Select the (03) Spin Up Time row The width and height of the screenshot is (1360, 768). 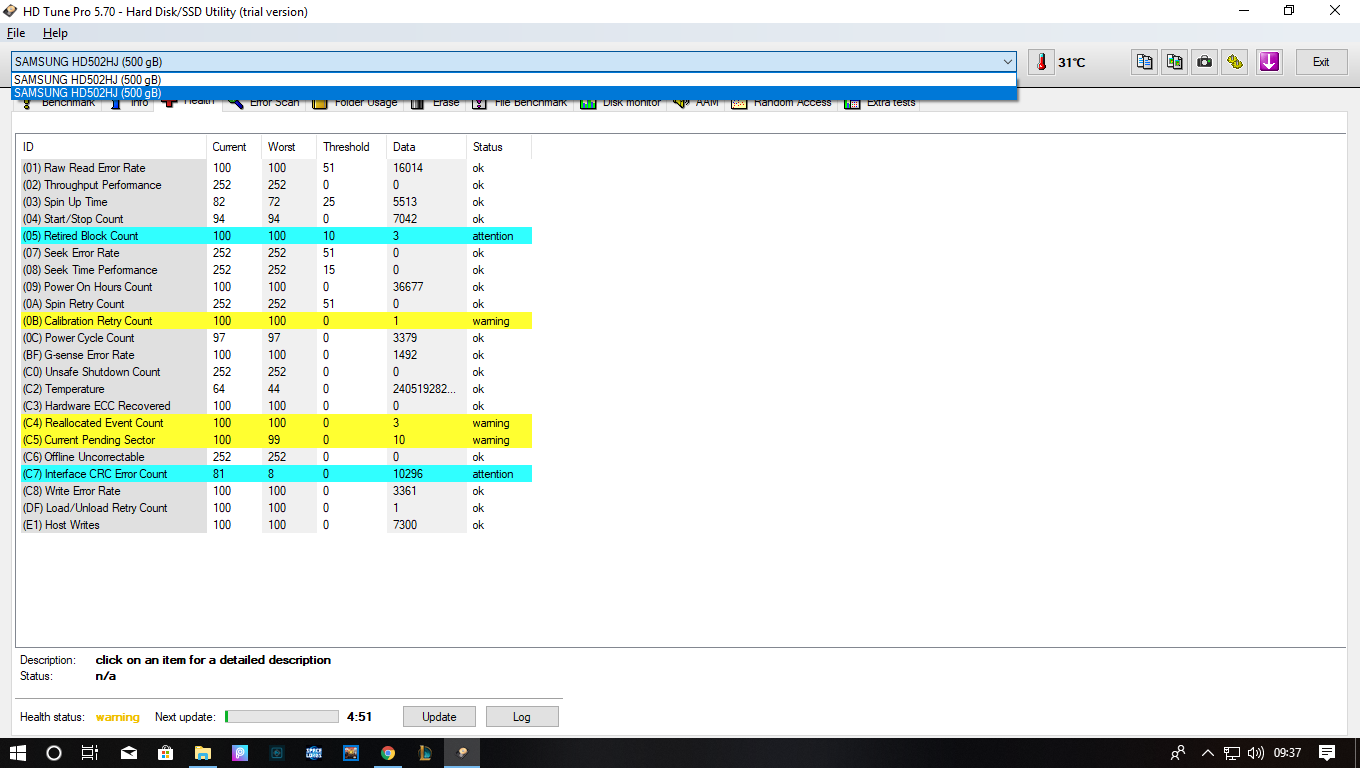pyautogui.click(x=276, y=202)
